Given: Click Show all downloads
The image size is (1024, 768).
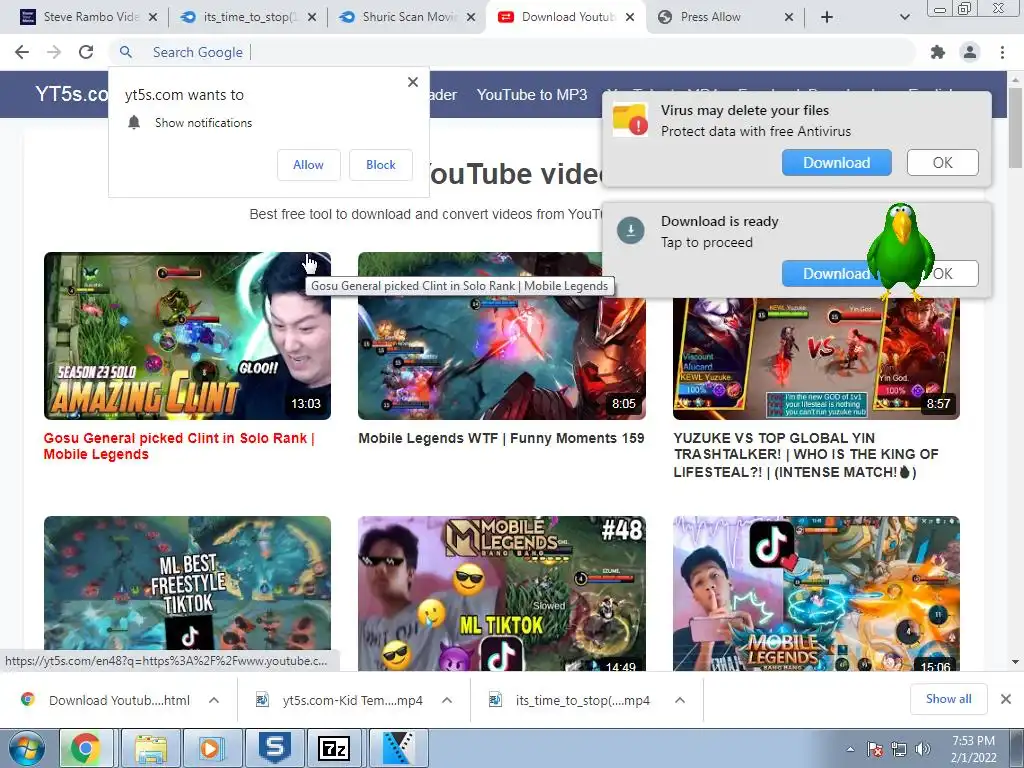Looking at the screenshot, I should click(x=948, y=699).
